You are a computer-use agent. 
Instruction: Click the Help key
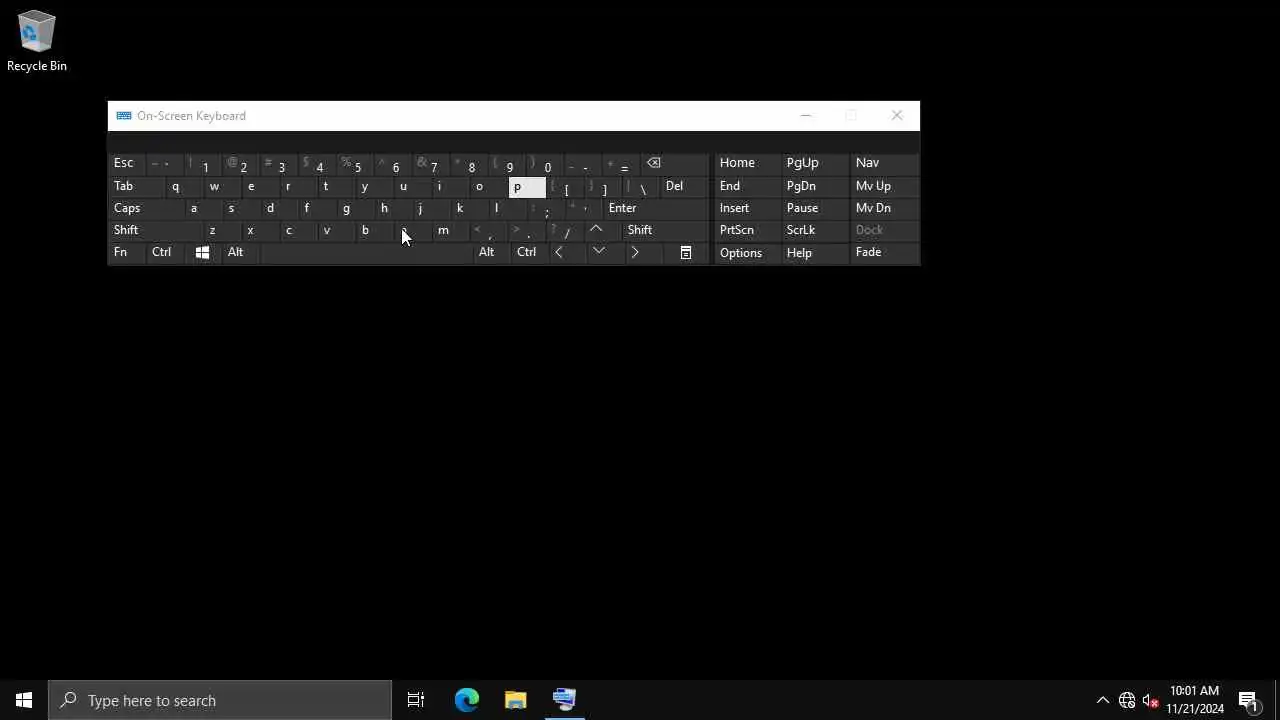[815, 253]
